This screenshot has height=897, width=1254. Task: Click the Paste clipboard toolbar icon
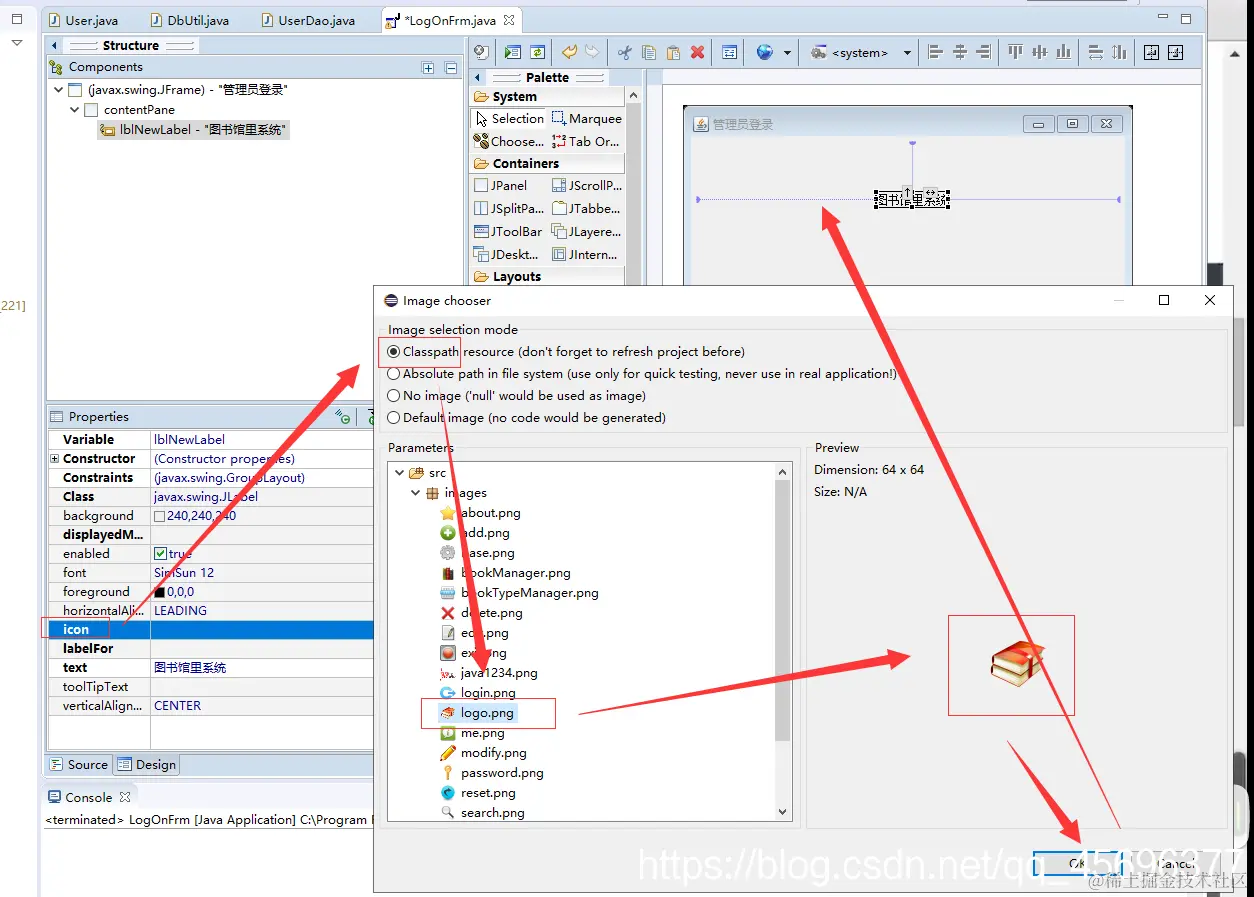pos(673,52)
